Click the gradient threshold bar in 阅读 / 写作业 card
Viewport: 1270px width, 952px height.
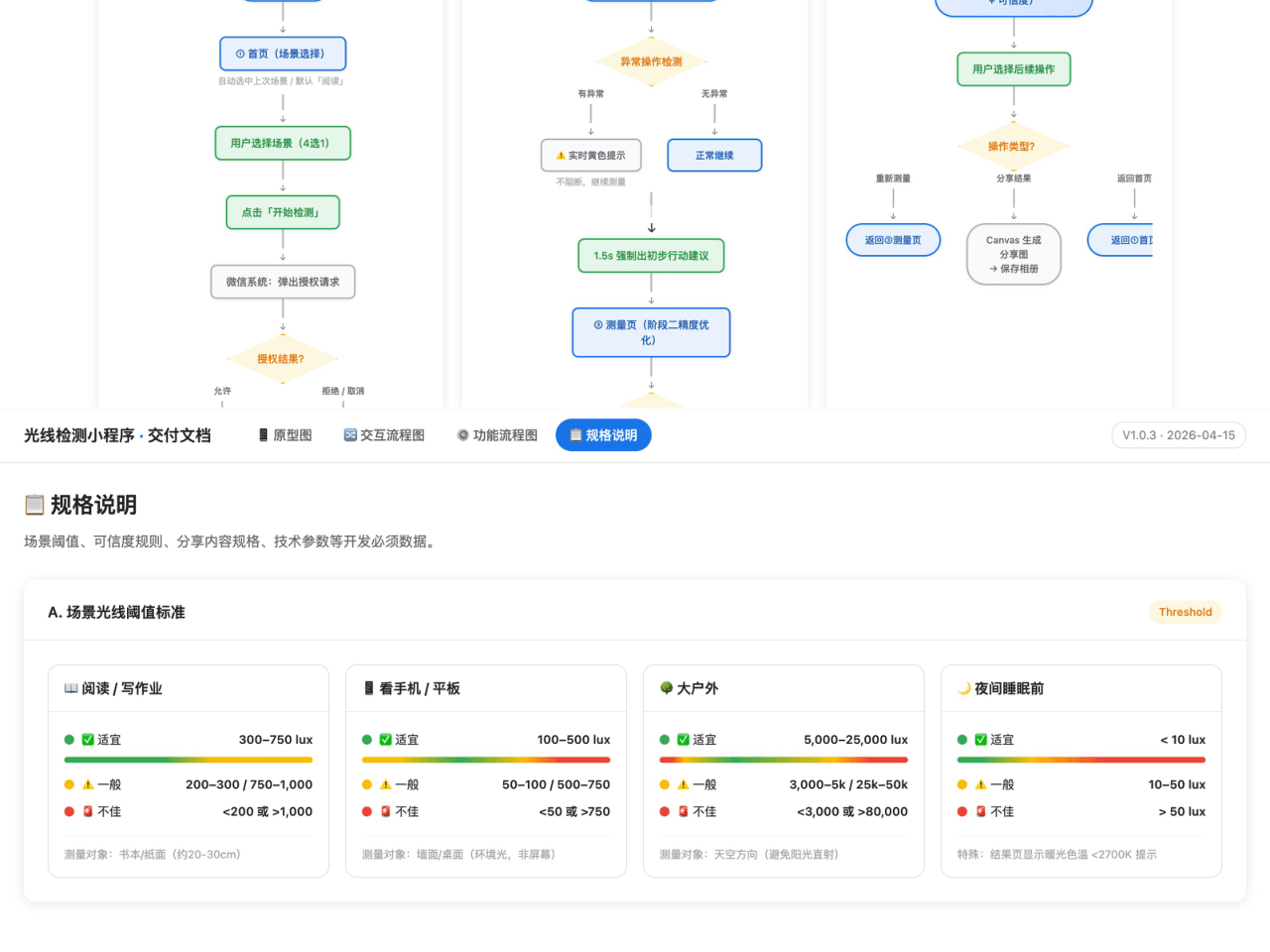189,761
